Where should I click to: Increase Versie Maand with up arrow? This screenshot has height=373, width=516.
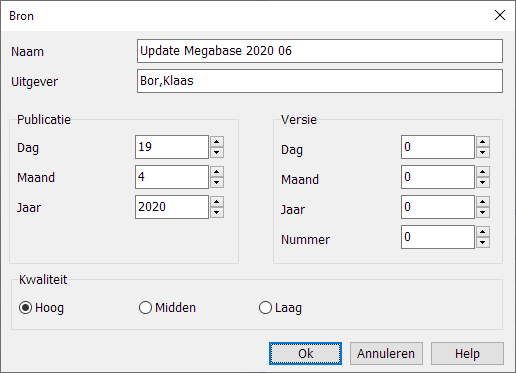[483, 172]
